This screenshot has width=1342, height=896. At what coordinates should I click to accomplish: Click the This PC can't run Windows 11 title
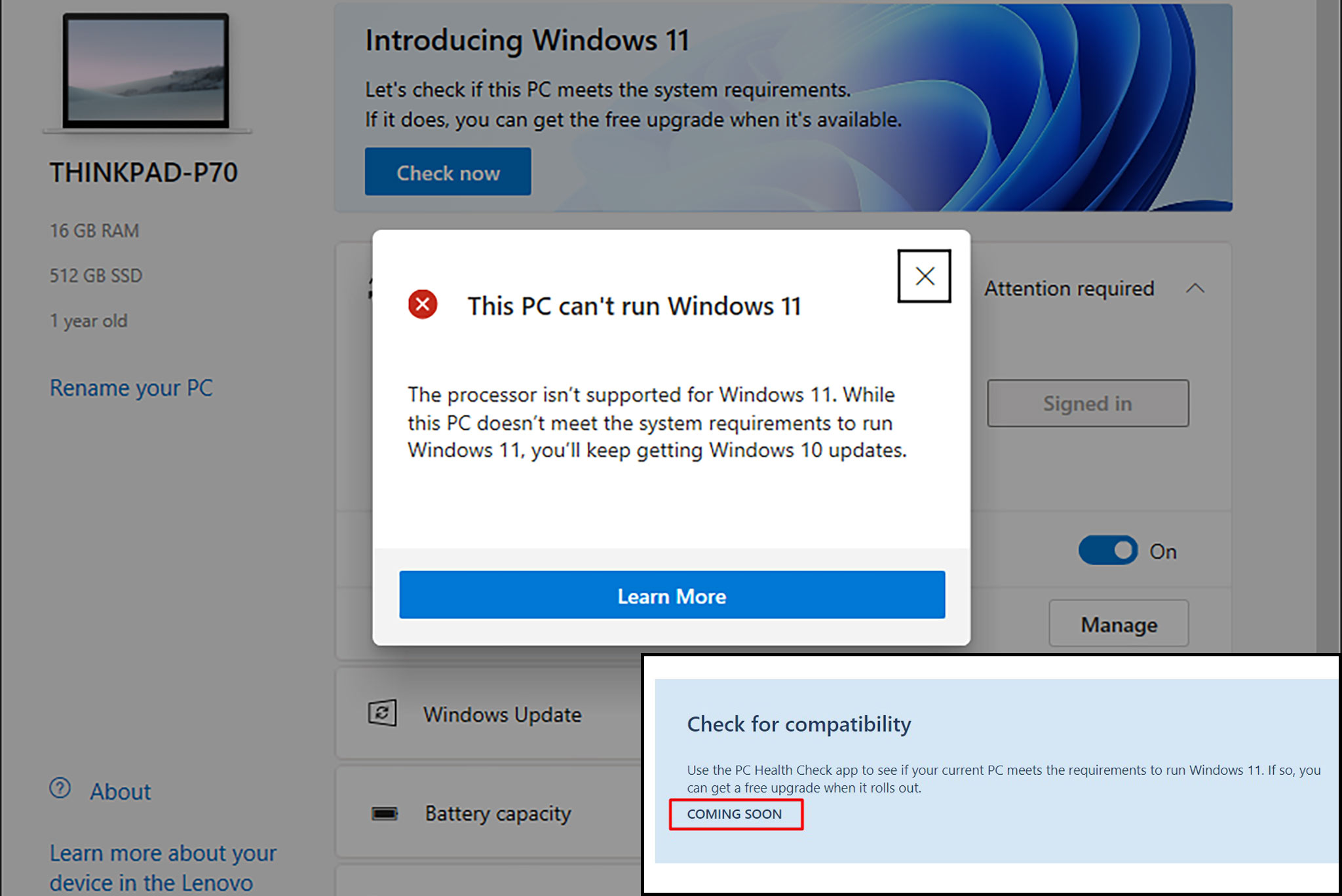click(x=634, y=306)
